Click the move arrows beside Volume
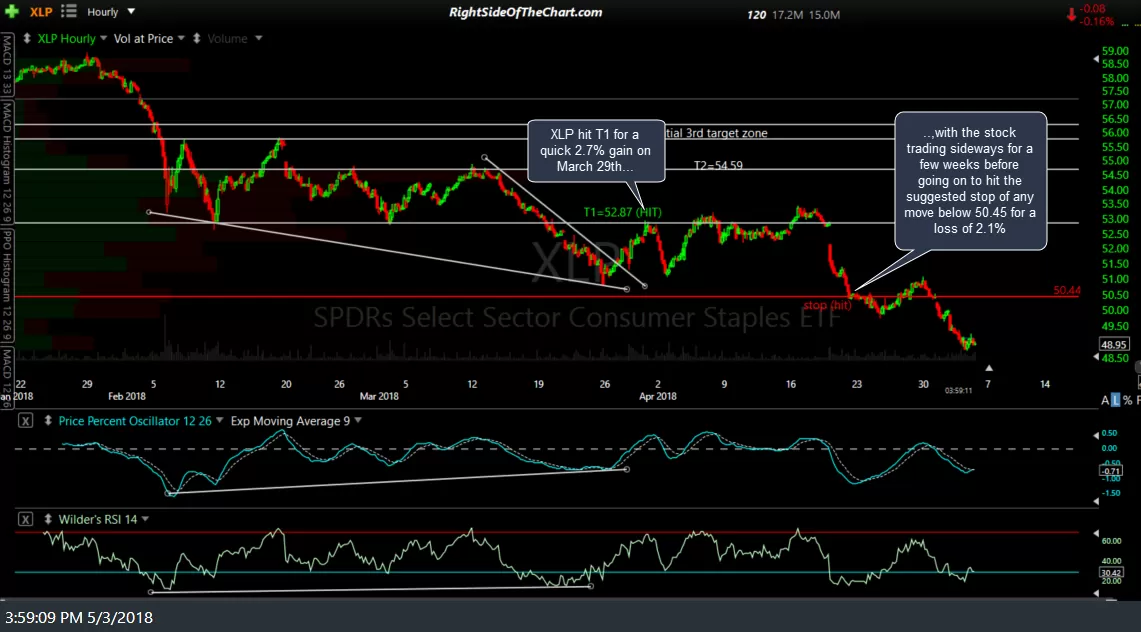Screen dimensions: 1141x632 [196, 39]
